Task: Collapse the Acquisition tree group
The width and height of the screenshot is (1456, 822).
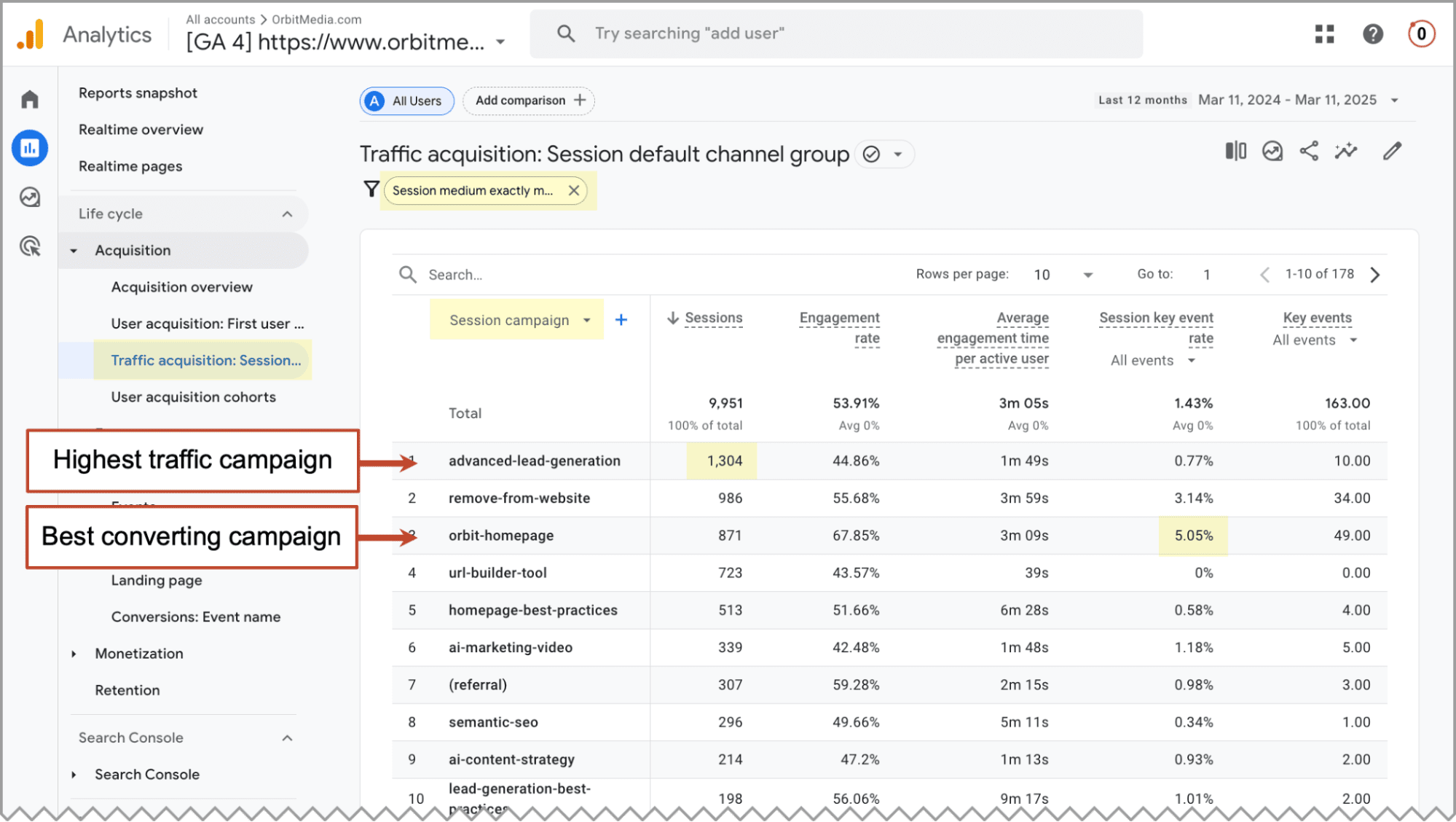Action: point(74,251)
